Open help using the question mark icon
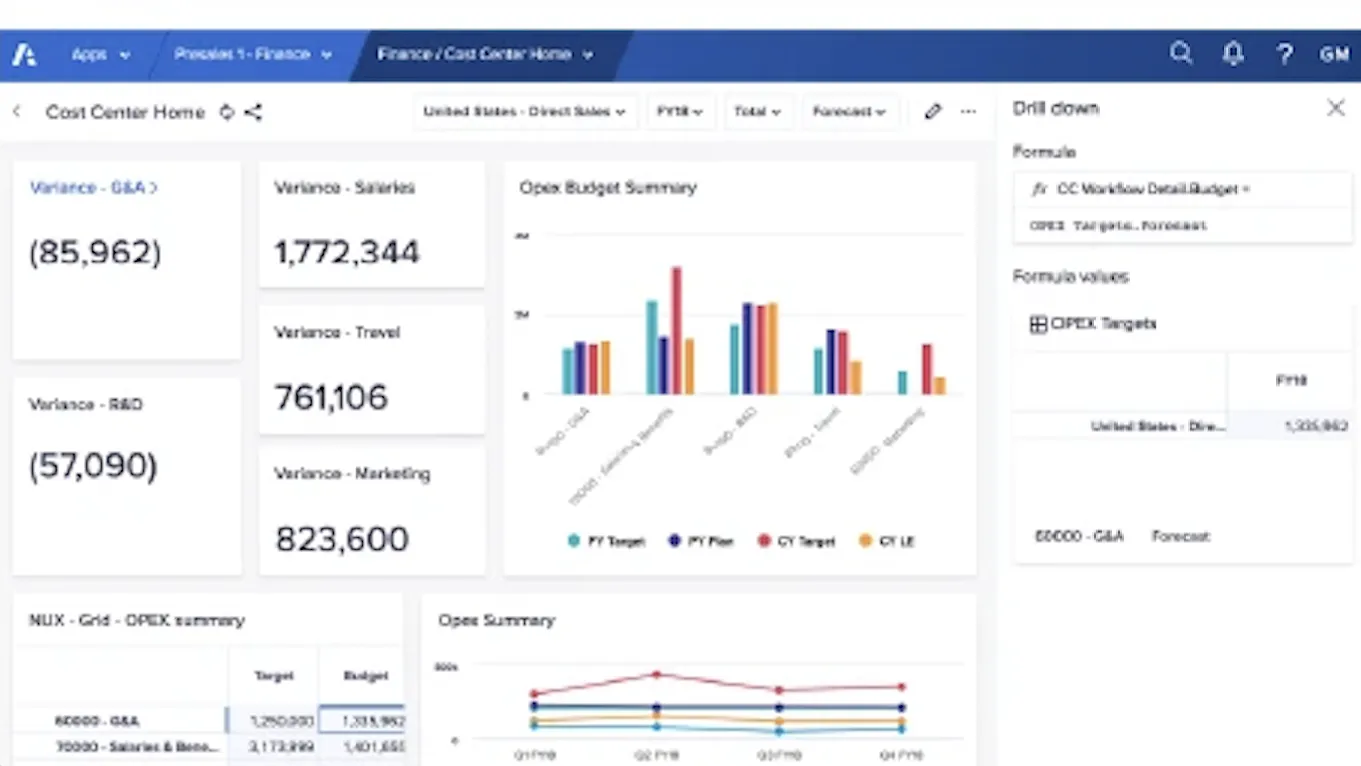 click(x=1285, y=54)
